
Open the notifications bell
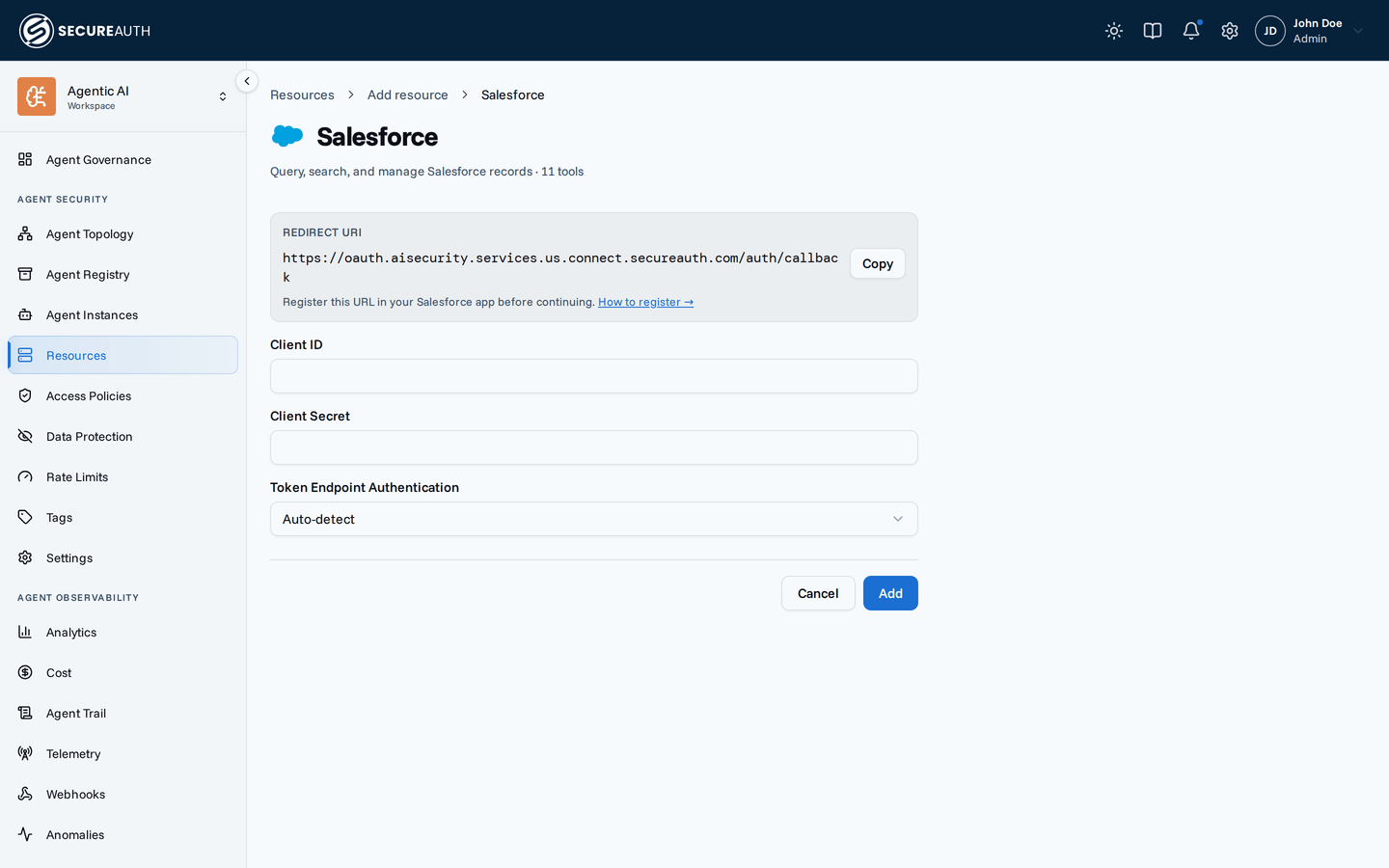coord(1191,31)
